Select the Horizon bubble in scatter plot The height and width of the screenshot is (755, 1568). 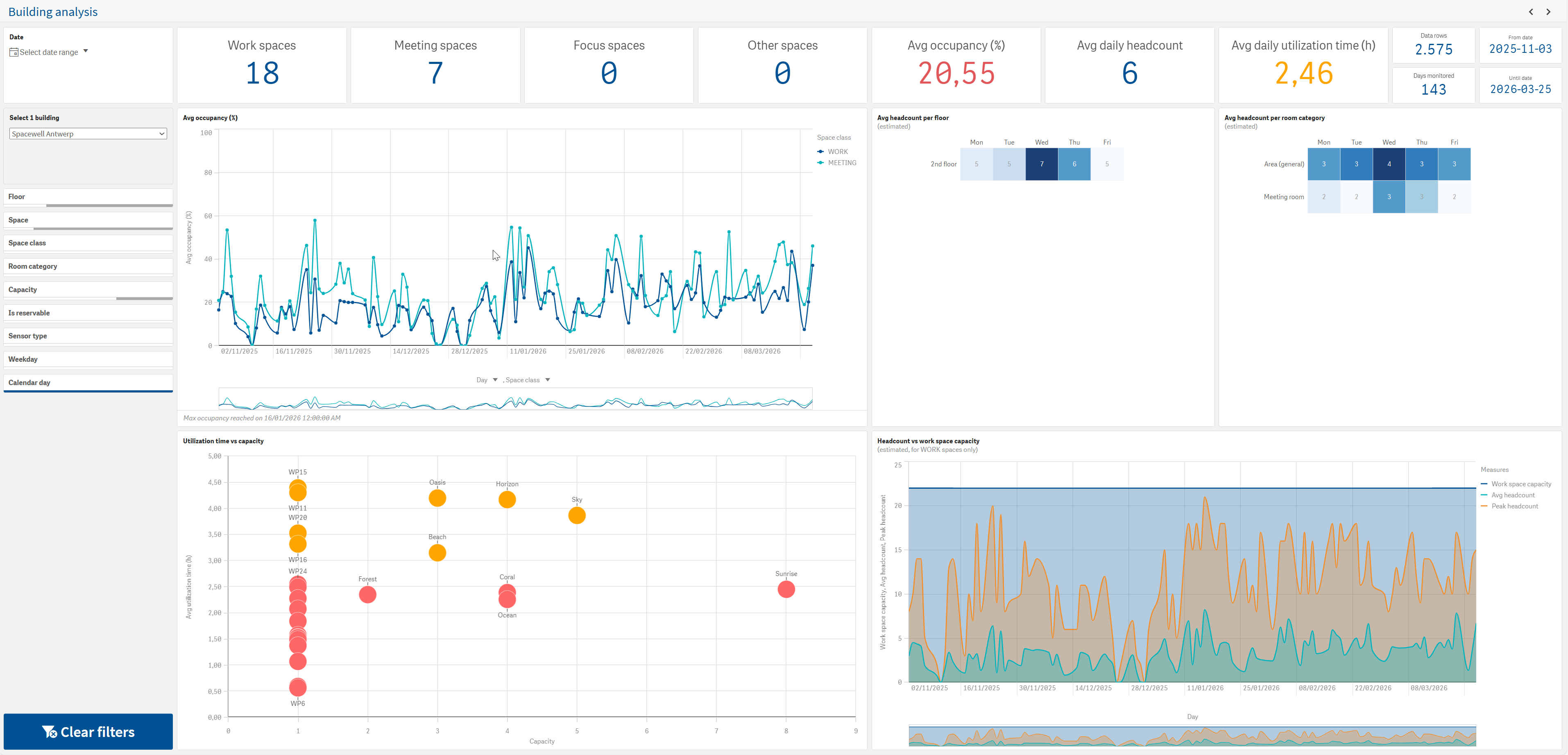tap(507, 500)
